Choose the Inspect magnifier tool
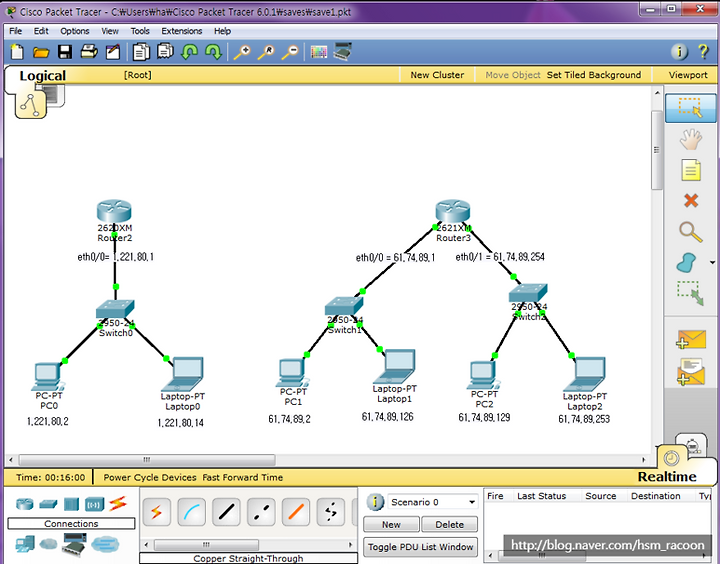The height and width of the screenshot is (564, 720). [690, 231]
